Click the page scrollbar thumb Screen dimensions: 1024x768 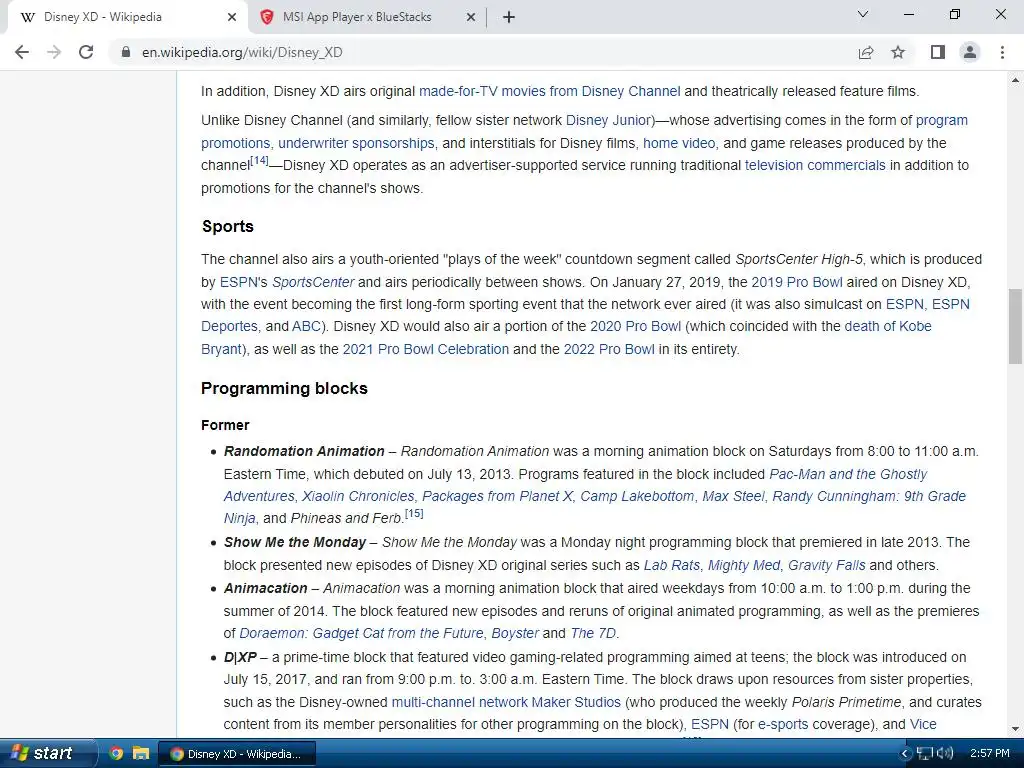(1015, 325)
